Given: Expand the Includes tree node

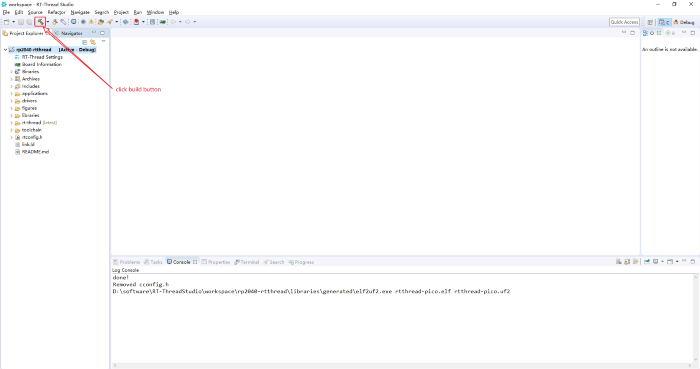Looking at the screenshot, I should tap(11, 87).
